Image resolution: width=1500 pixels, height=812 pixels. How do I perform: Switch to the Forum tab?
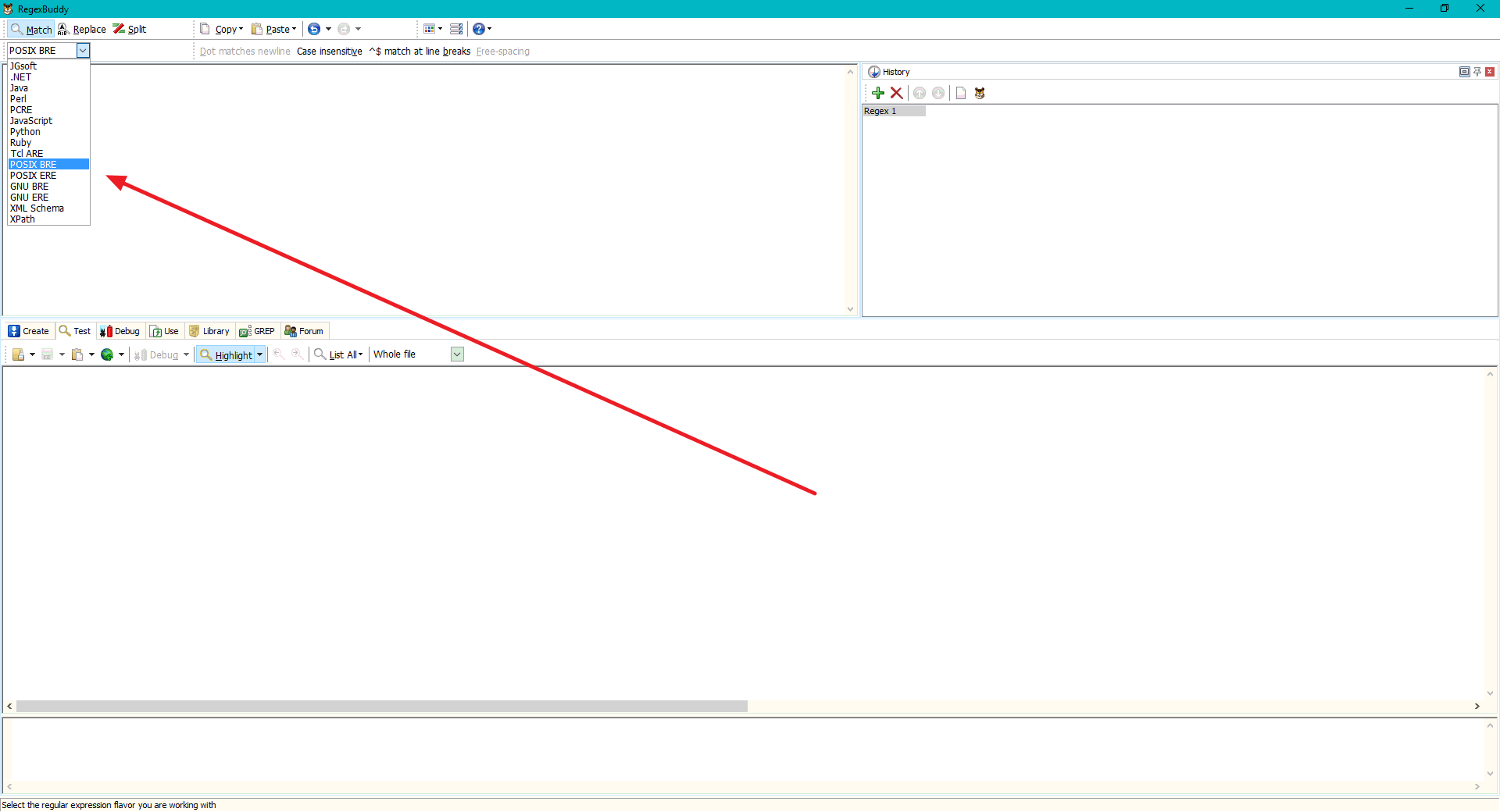click(304, 331)
